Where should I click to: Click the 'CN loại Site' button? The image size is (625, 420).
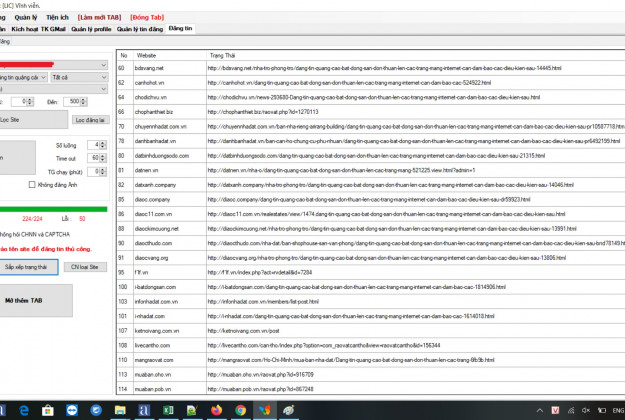point(85,267)
